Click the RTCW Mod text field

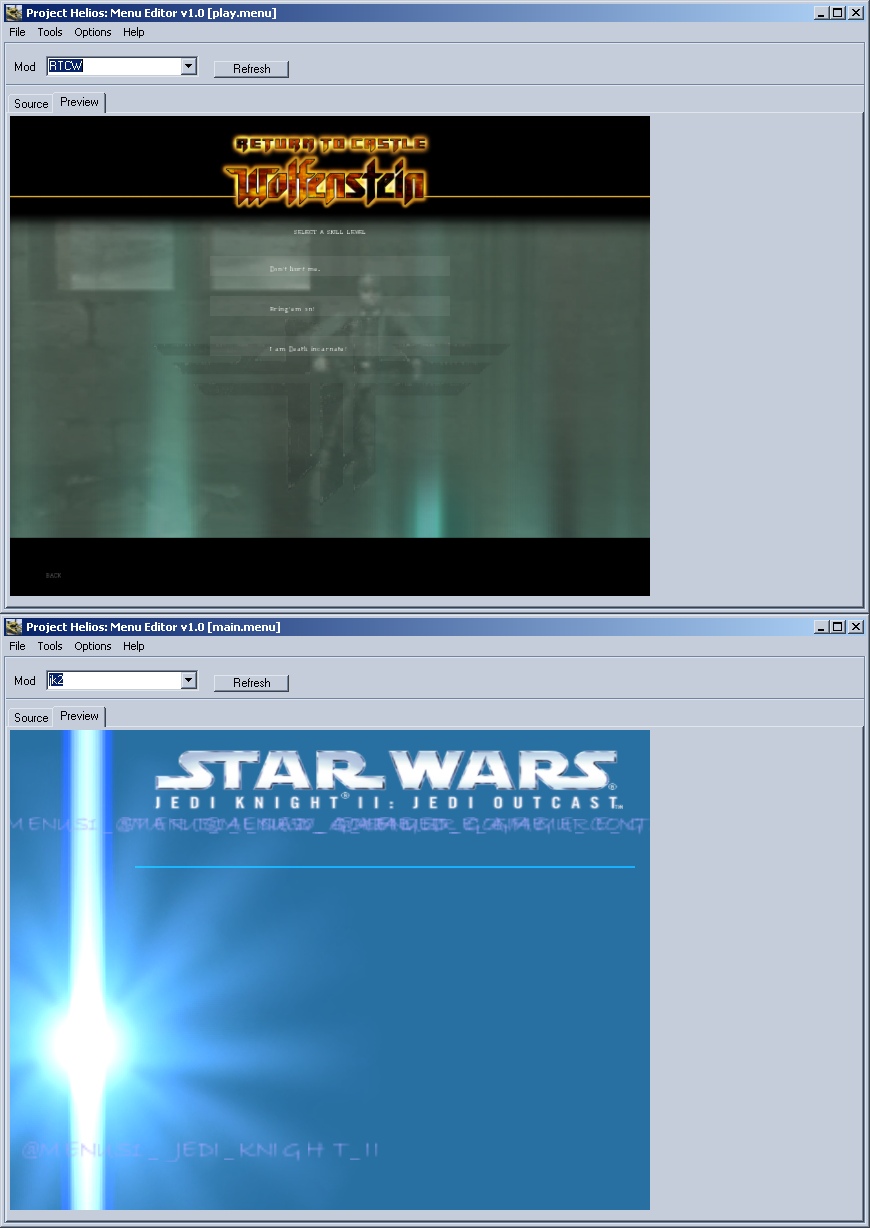click(113, 67)
